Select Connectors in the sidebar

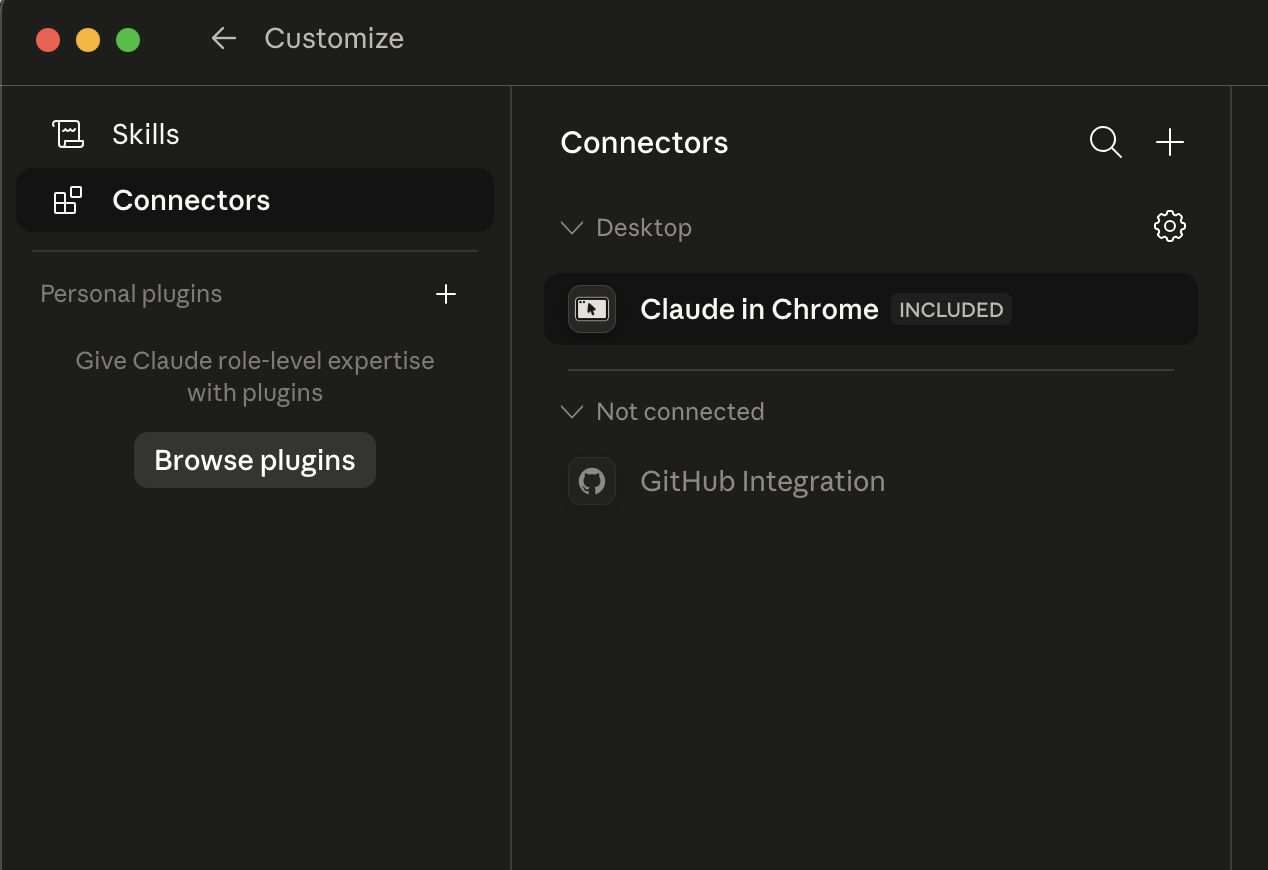(255, 200)
